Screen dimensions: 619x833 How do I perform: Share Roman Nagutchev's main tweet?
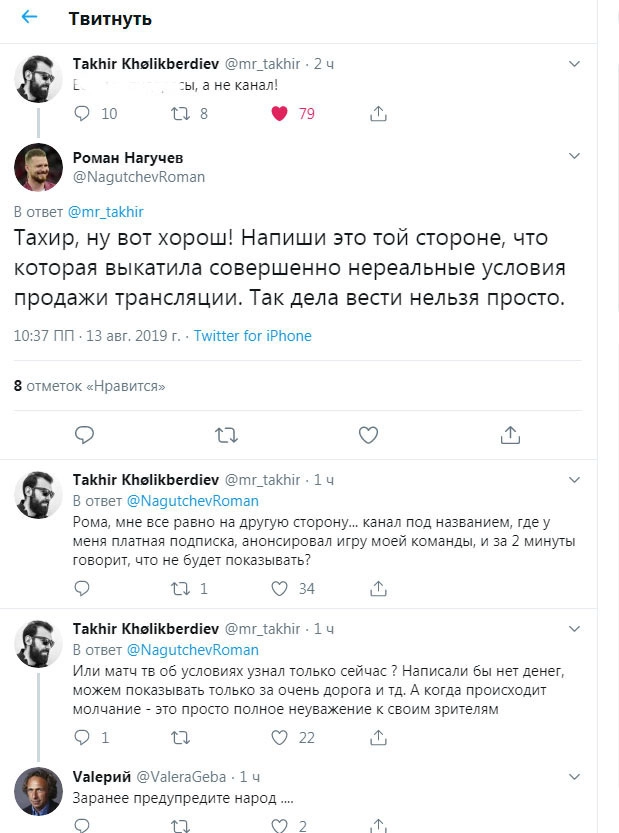(510, 434)
